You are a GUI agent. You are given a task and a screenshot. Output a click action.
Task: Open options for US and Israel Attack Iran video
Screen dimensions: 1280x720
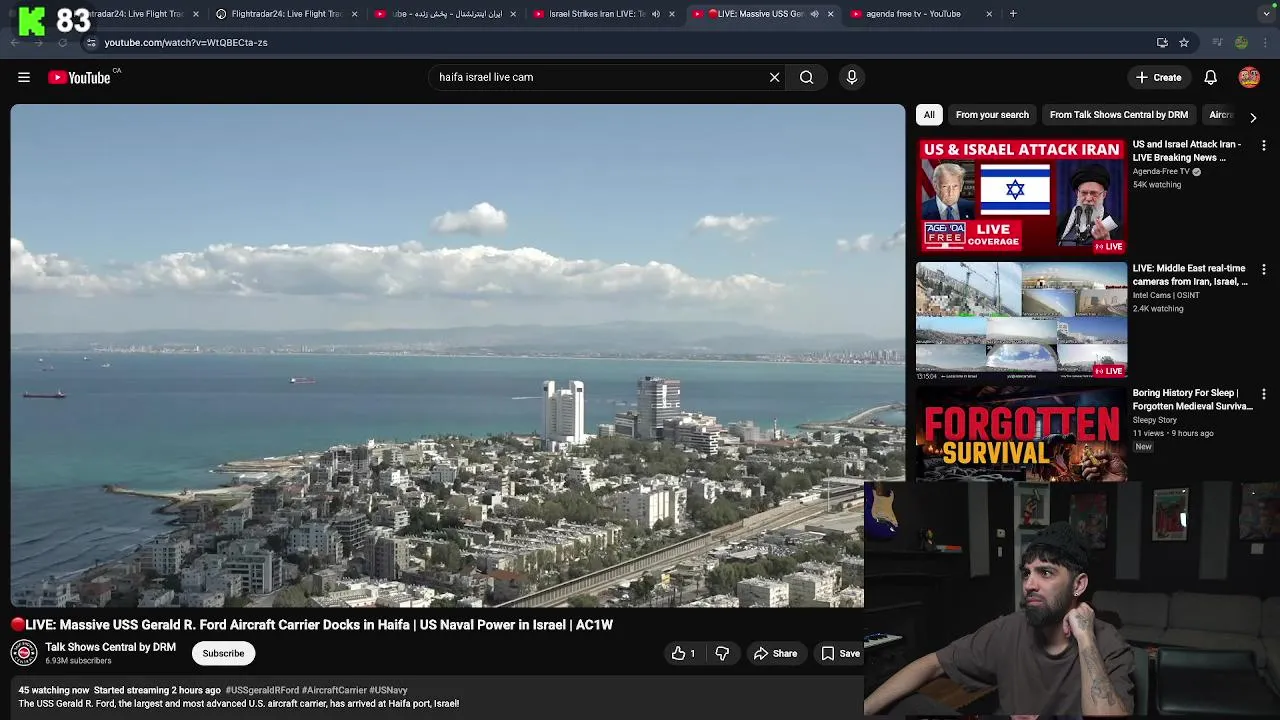click(1263, 146)
